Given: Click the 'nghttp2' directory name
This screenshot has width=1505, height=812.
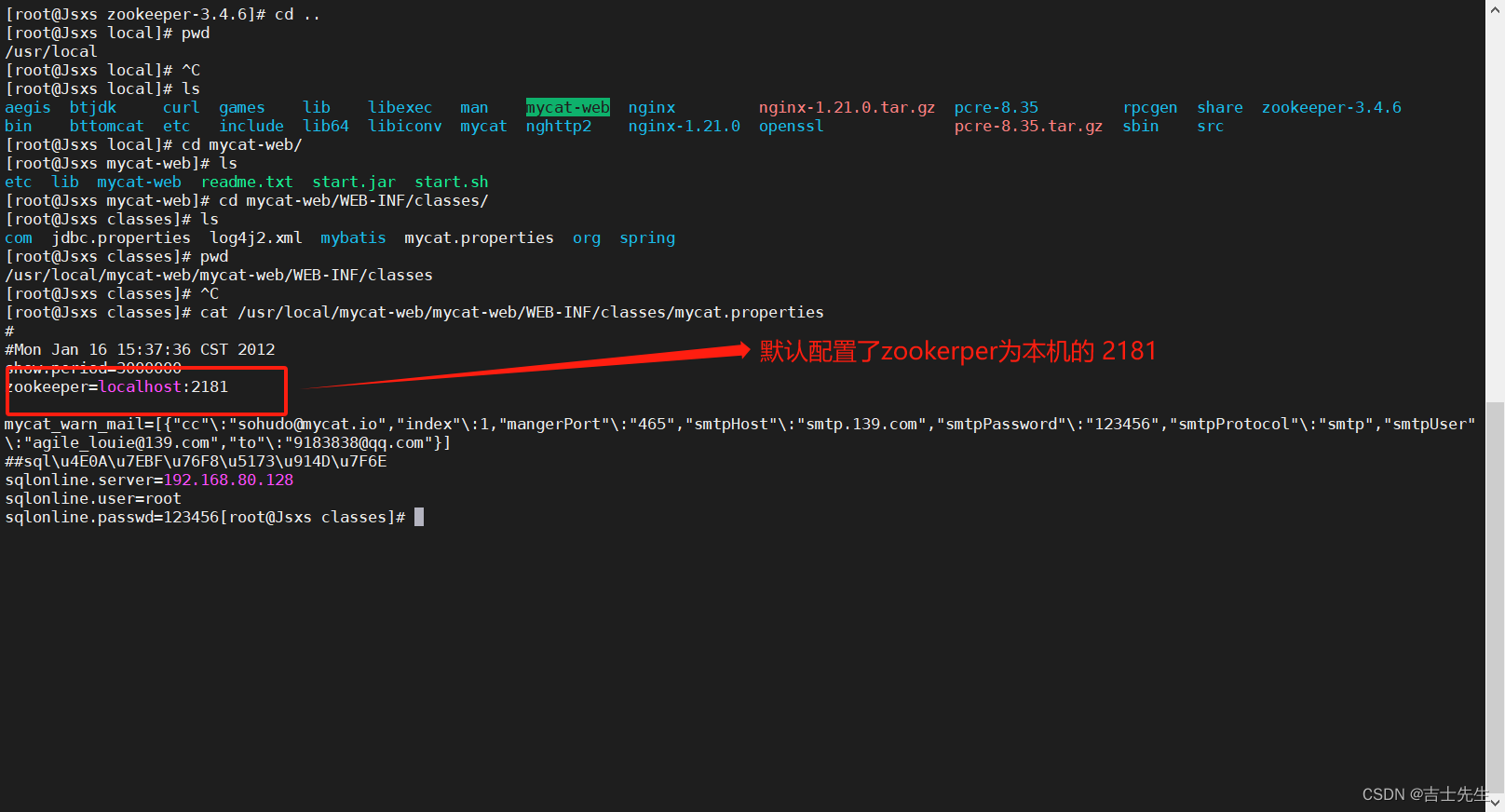Looking at the screenshot, I should point(559,127).
